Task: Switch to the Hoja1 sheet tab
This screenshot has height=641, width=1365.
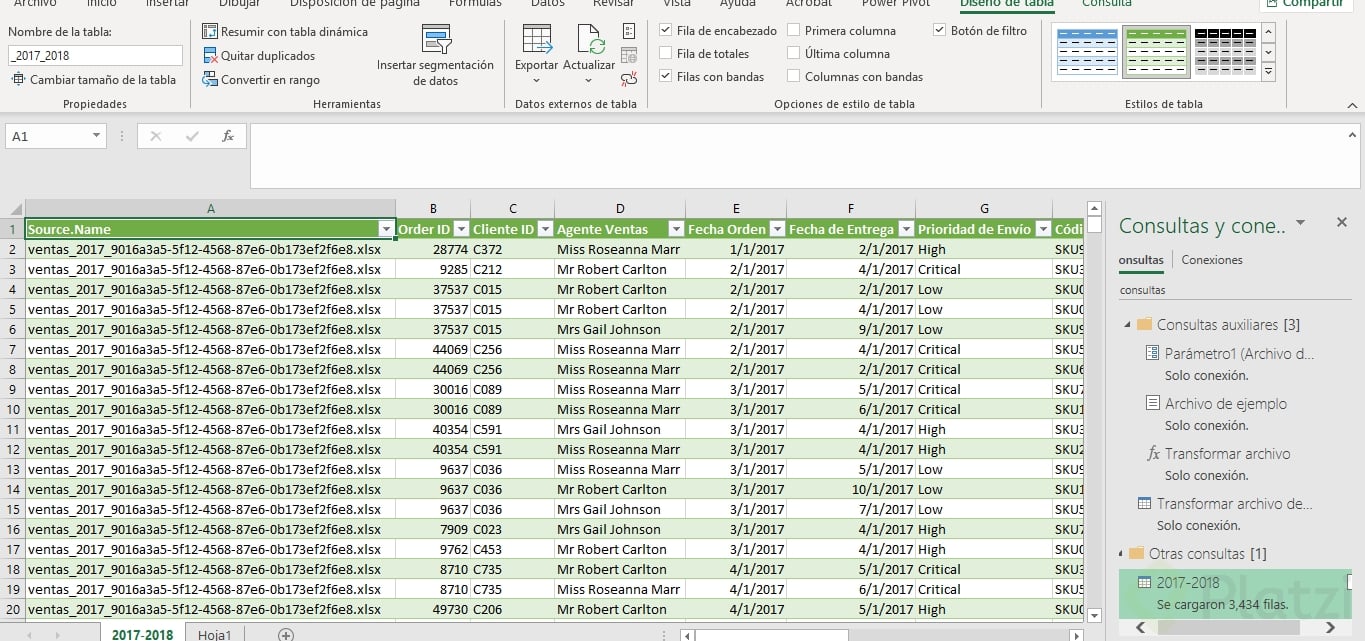Action: pos(214,634)
